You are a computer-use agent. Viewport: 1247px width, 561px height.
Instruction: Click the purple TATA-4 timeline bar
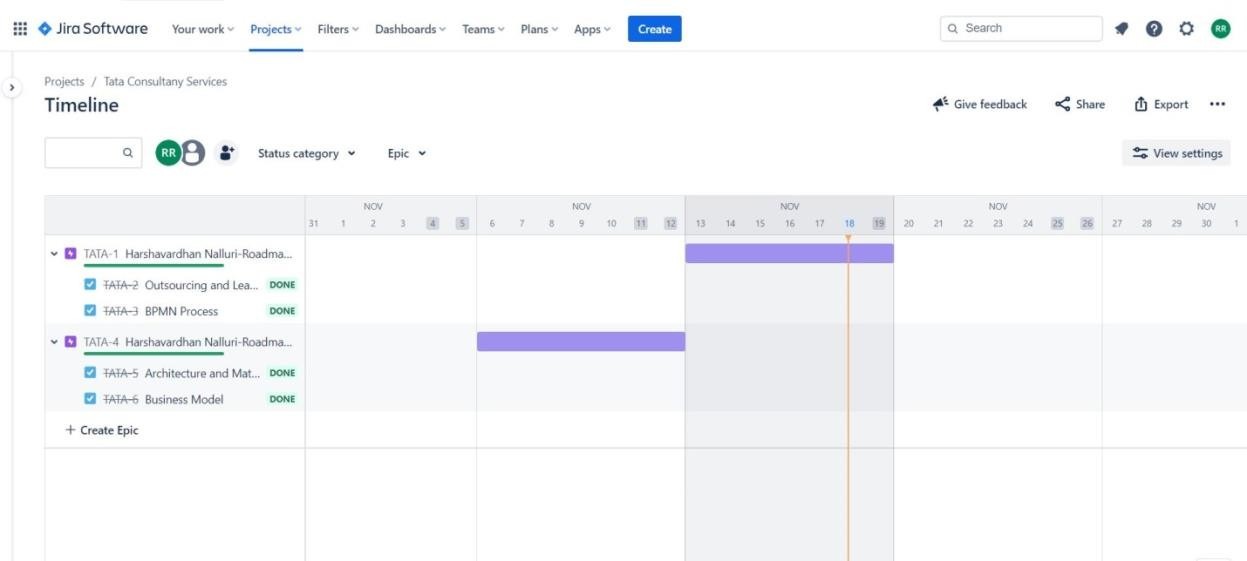[580, 342]
